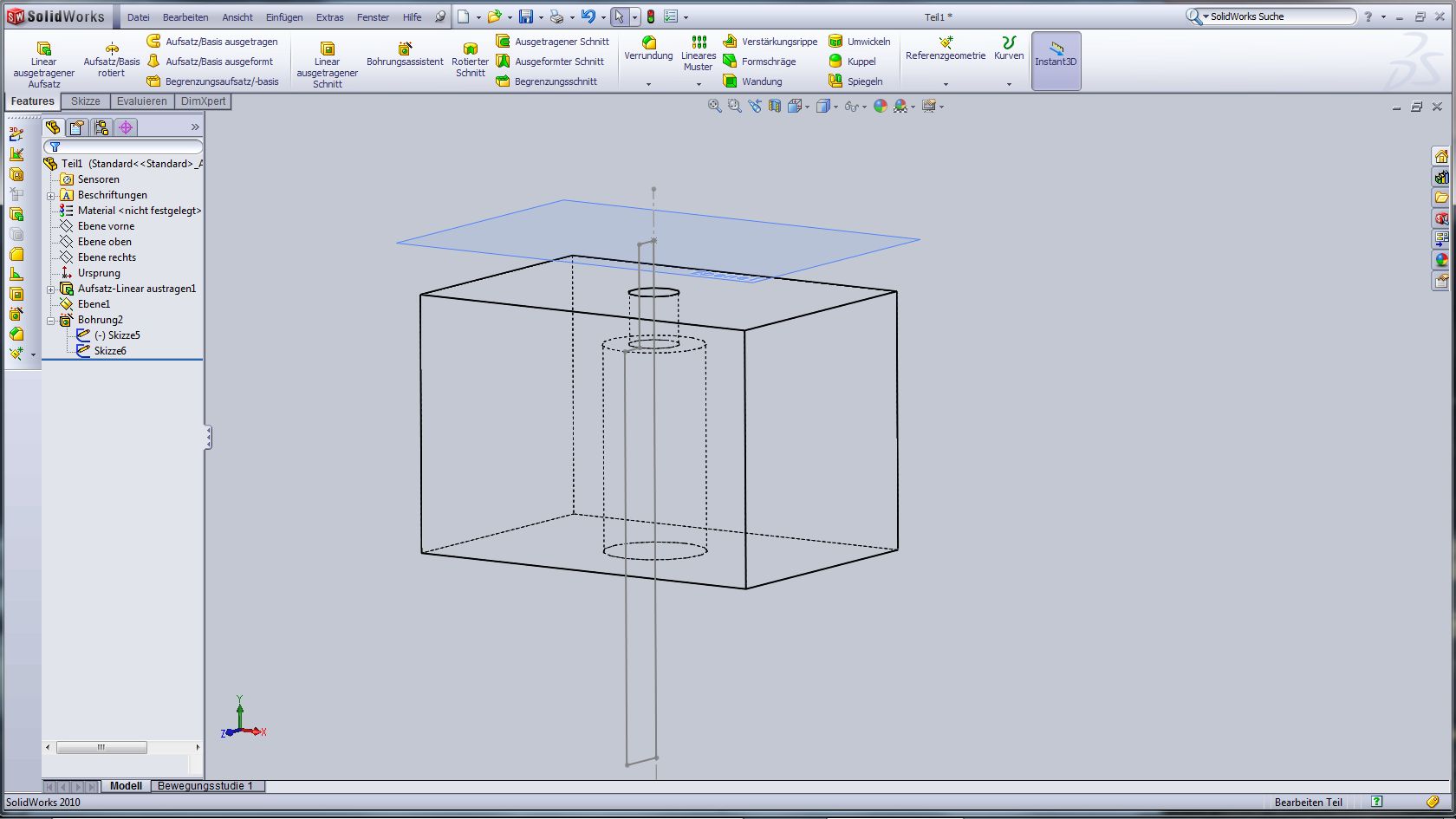The height and width of the screenshot is (819, 1456).
Task: Expand the Kurven dropdown arrow
Action: click(1009, 84)
